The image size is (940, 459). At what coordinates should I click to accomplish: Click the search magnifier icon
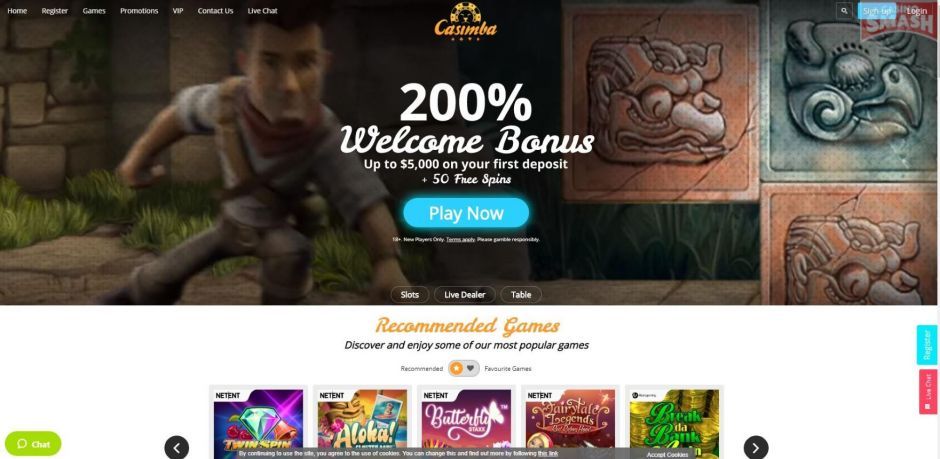(844, 11)
